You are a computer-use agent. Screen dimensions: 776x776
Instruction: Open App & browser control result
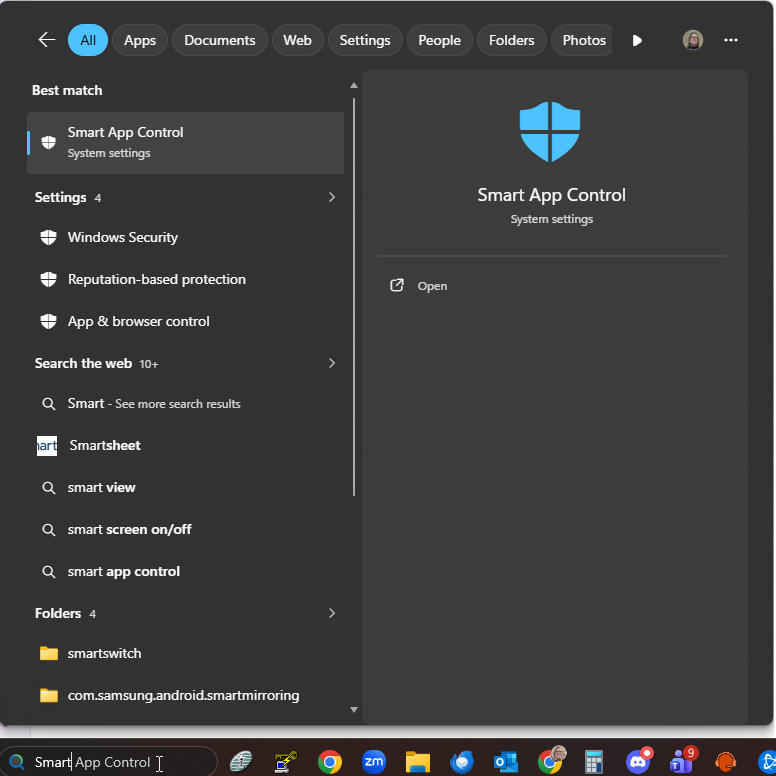pos(186,321)
